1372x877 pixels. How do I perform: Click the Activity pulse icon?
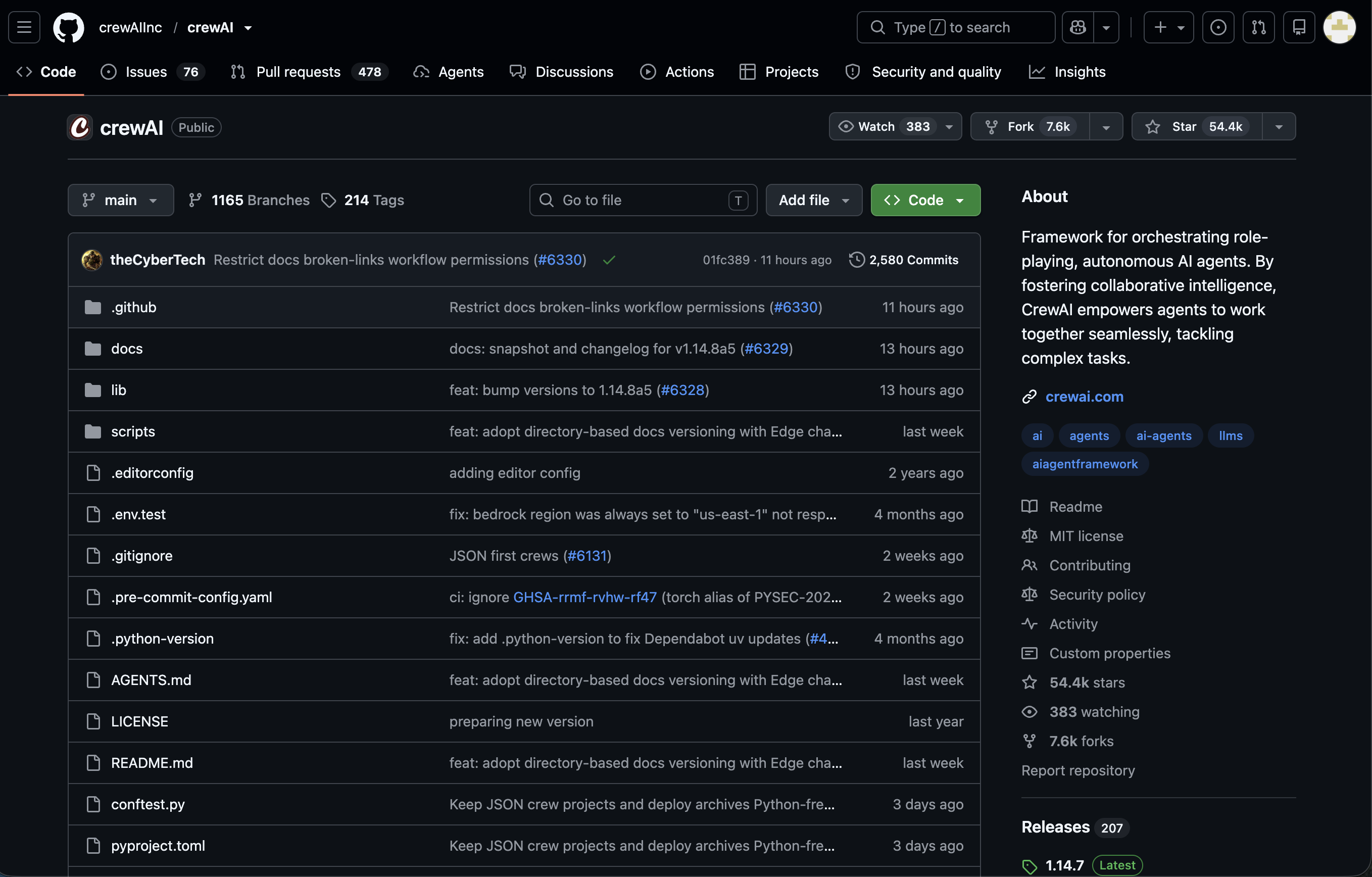[x=1029, y=623]
